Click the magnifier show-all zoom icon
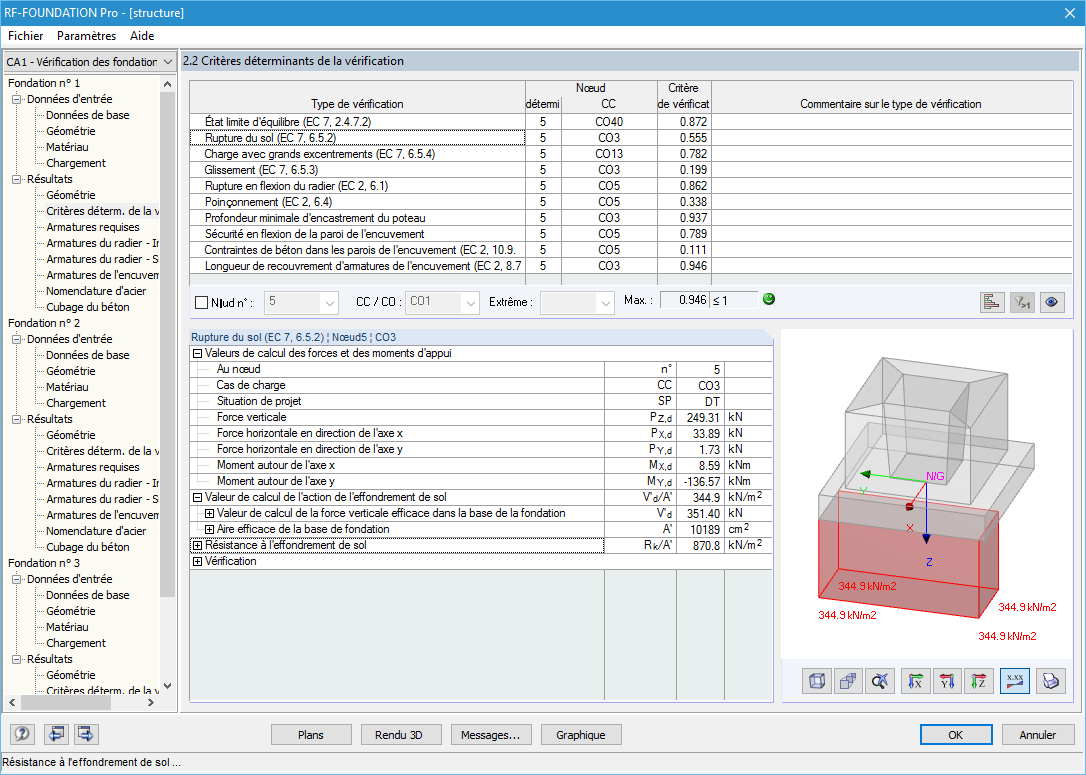This screenshot has width=1086, height=775. (x=880, y=681)
